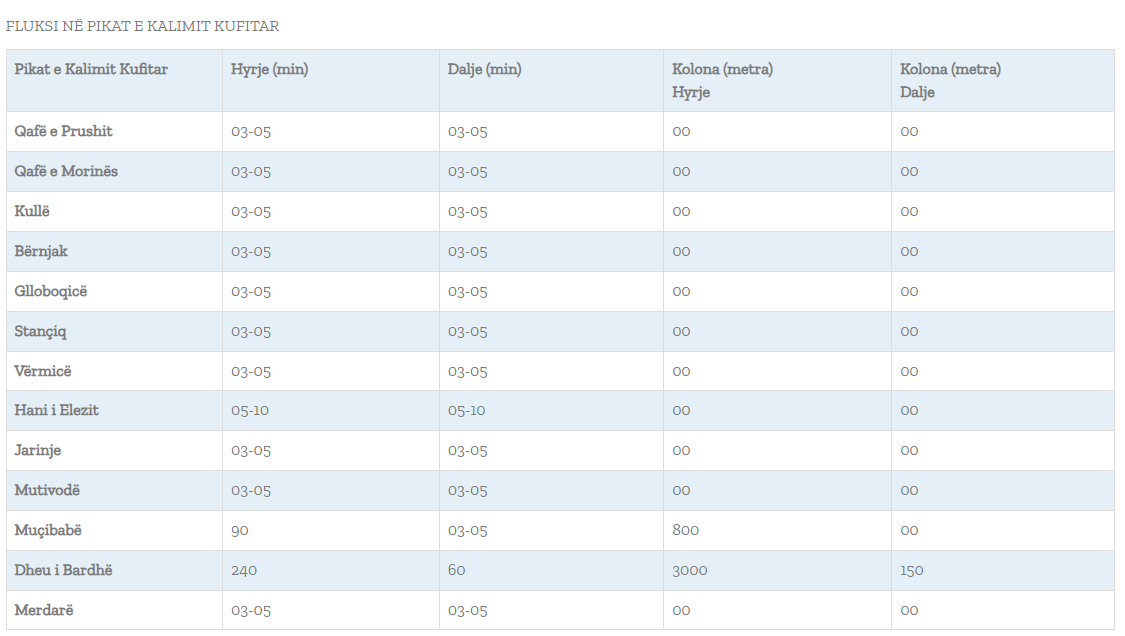
Task: Click Hani i Elezit entry time 05-10
Action: (x=250, y=411)
